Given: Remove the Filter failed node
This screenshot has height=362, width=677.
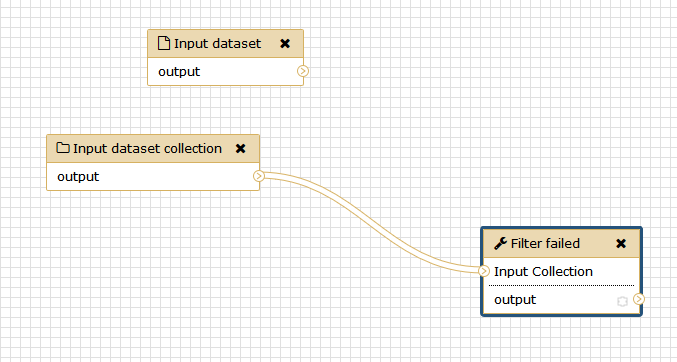Looking at the screenshot, I should pos(621,244).
